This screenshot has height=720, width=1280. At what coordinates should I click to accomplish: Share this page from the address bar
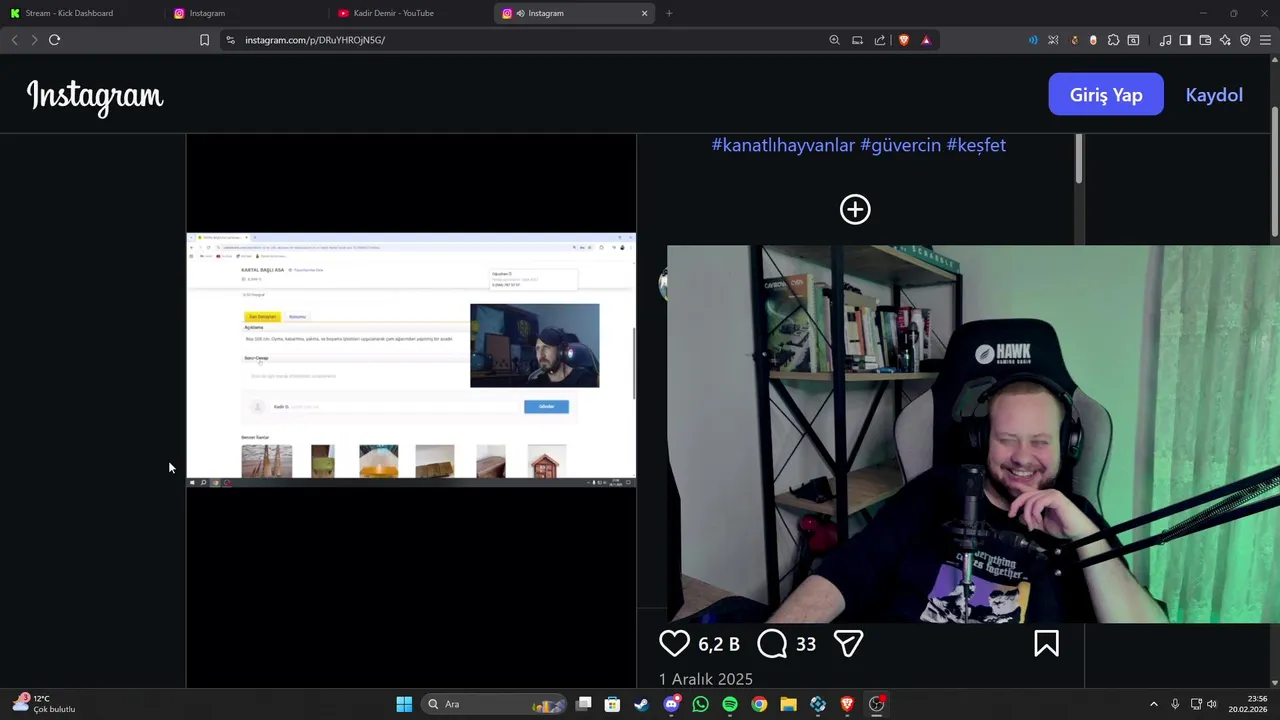(x=880, y=40)
